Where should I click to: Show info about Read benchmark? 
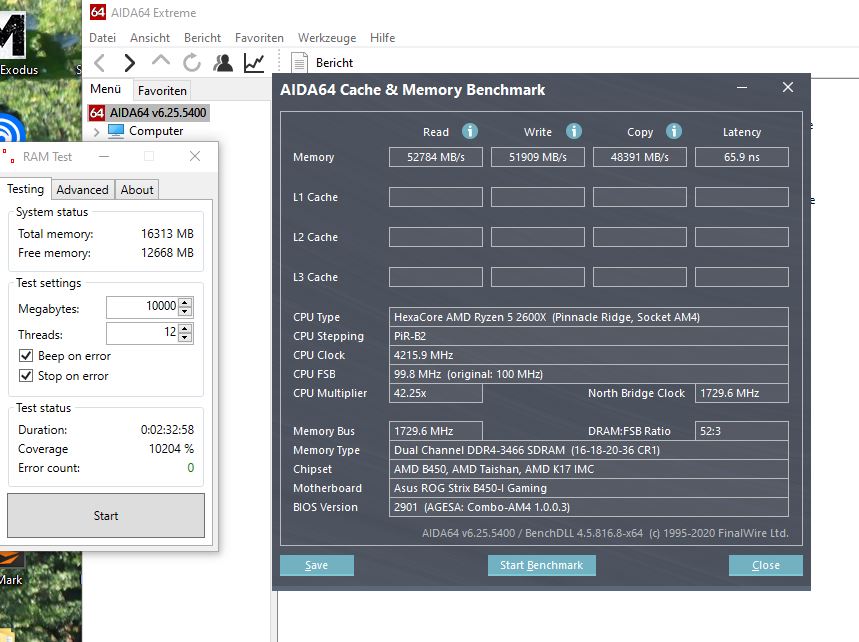pos(469,131)
